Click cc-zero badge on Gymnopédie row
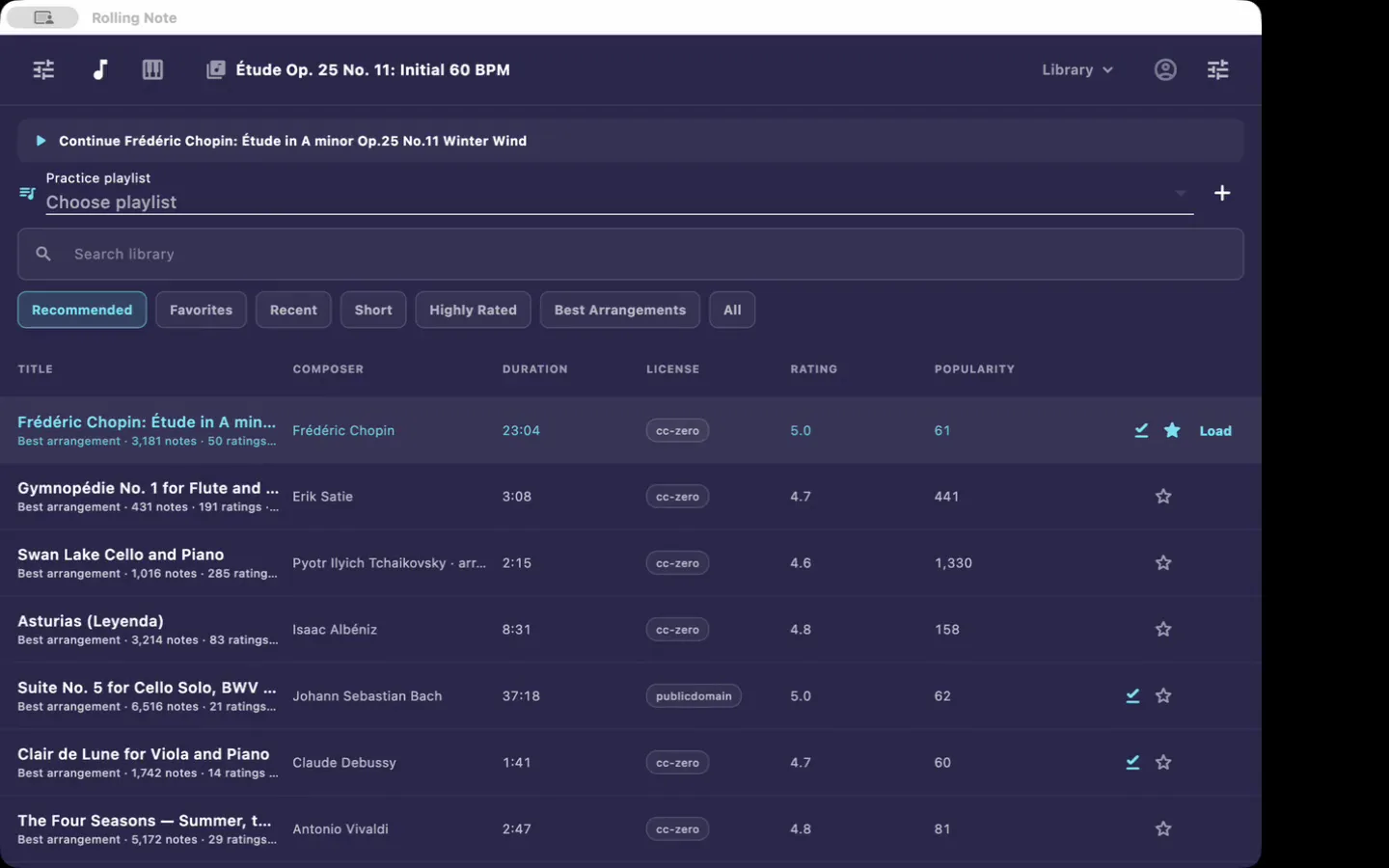Image resolution: width=1389 pixels, height=868 pixels. pyautogui.click(x=677, y=497)
